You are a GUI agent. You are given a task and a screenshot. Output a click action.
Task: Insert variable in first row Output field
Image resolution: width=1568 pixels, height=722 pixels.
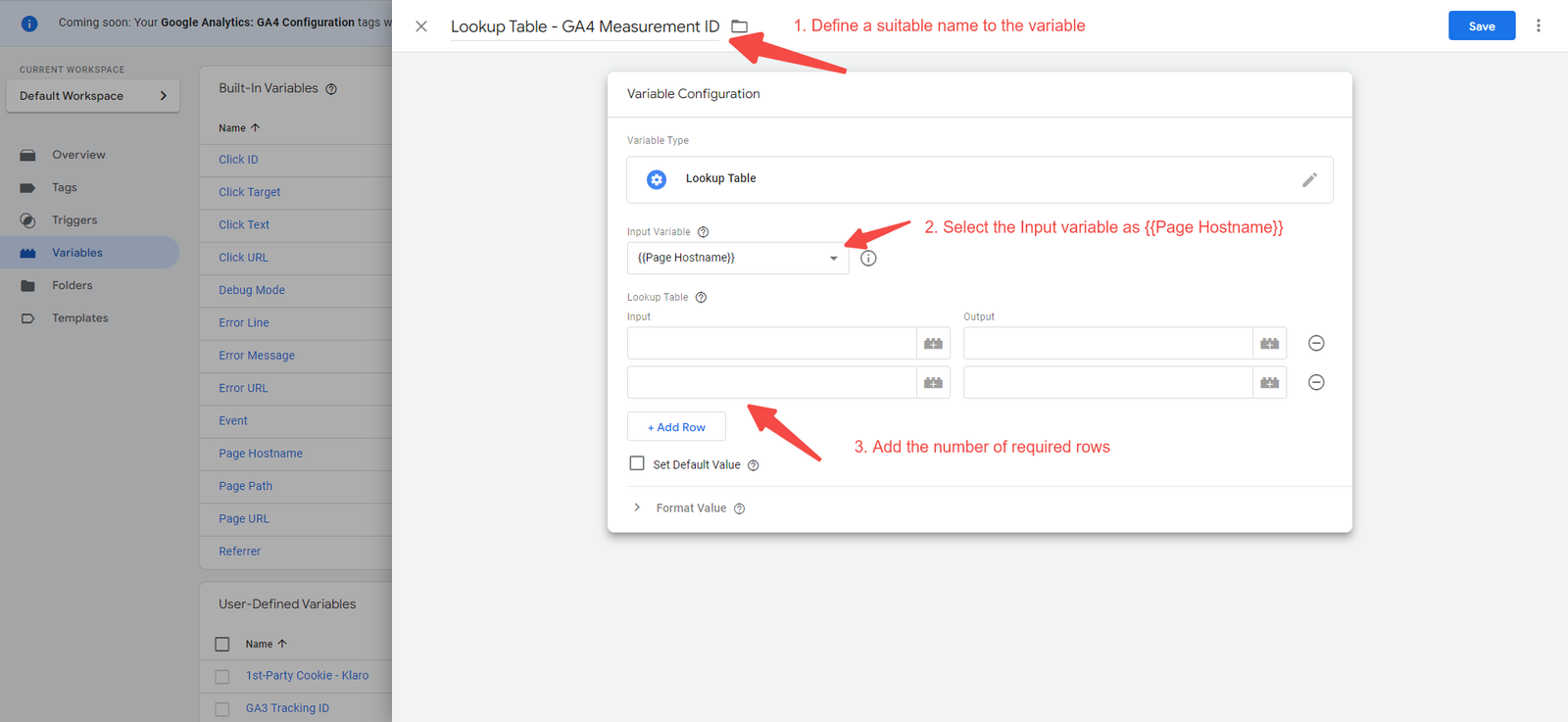tap(1270, 343)
